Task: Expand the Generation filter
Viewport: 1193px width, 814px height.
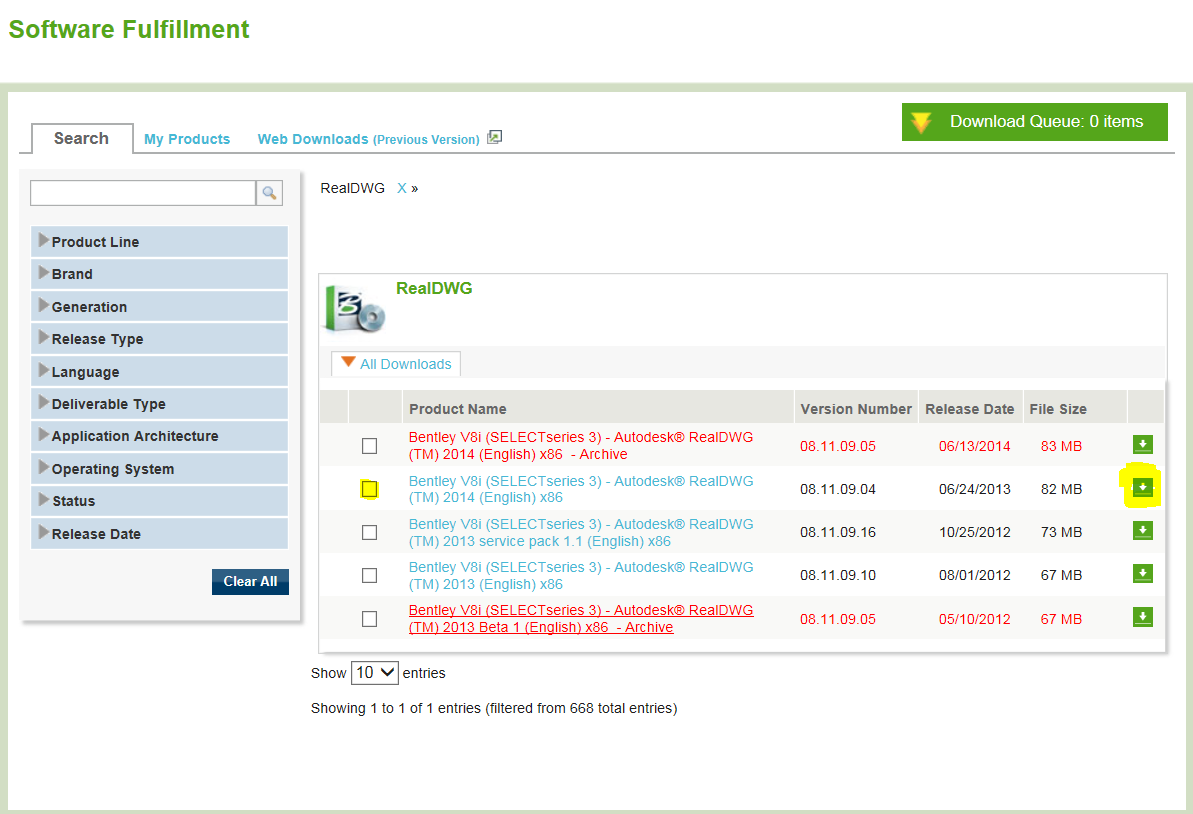Action: 159,307
